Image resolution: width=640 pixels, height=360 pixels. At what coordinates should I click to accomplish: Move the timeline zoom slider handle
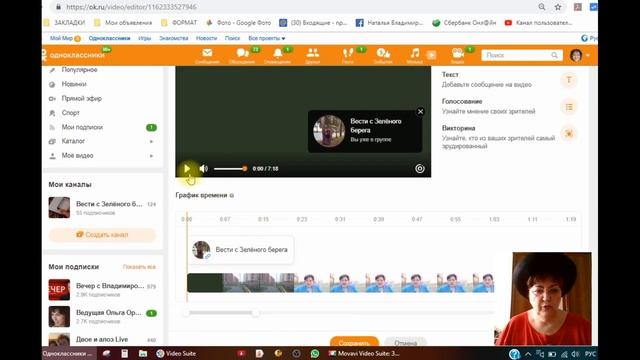256,313
